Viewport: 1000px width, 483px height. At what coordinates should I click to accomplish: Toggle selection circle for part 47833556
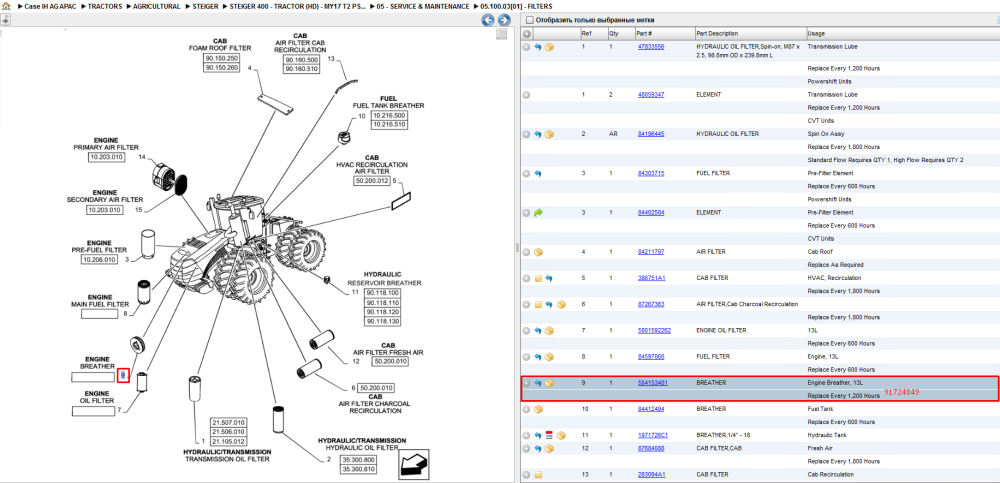(527, 47)
